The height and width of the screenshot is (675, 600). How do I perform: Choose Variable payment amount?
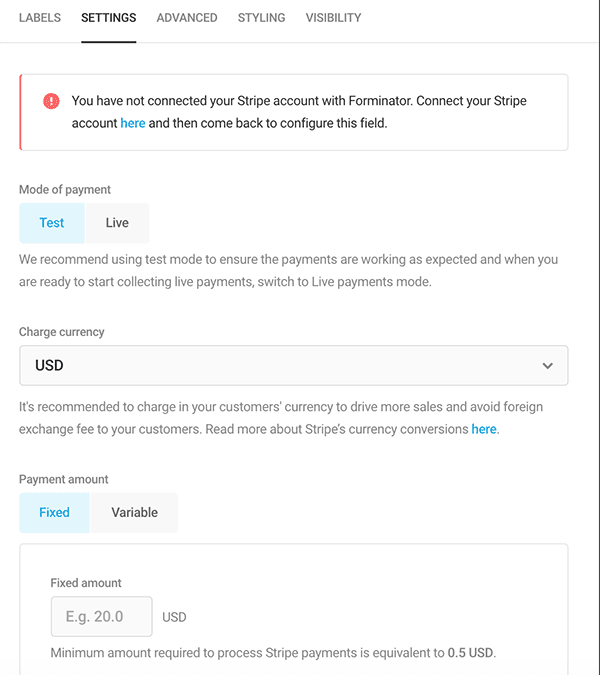[134, 512]
